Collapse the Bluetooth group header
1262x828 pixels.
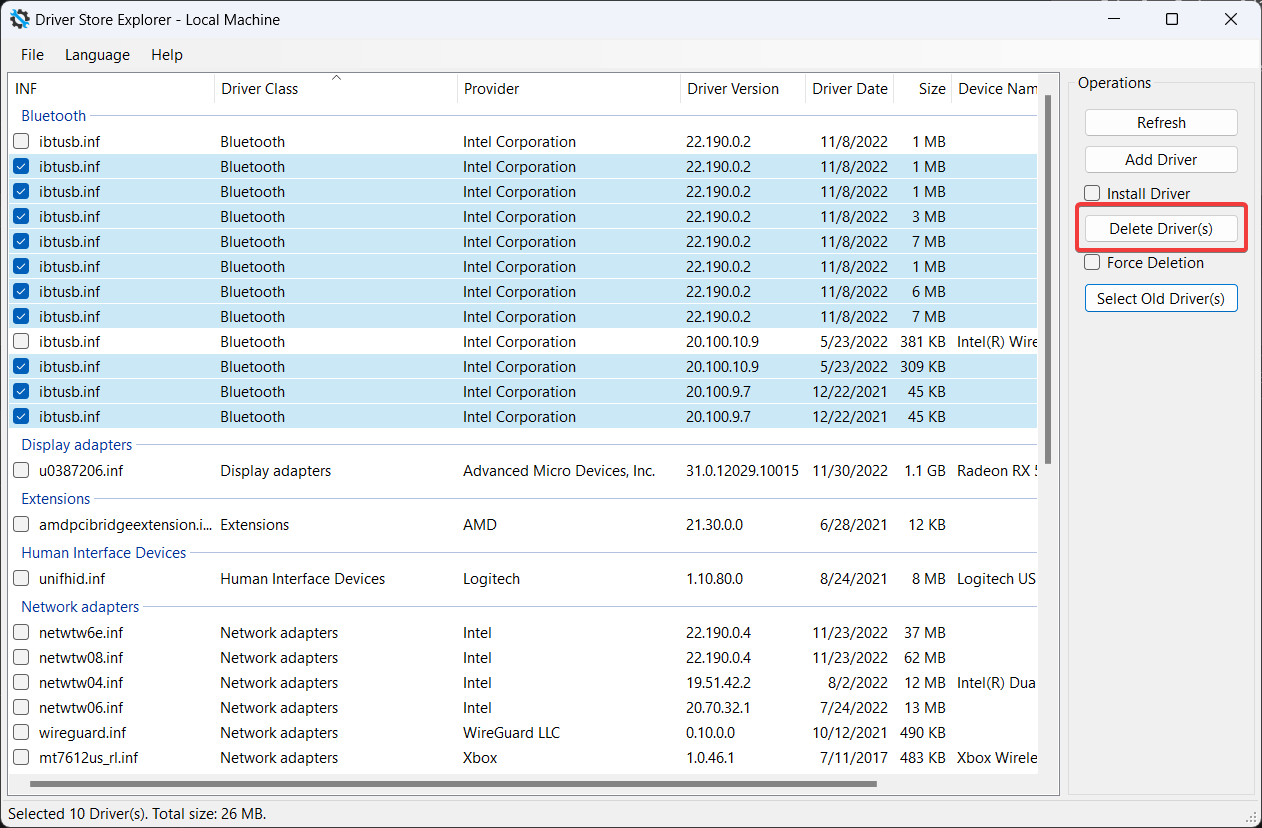click(x=54, y=116)
